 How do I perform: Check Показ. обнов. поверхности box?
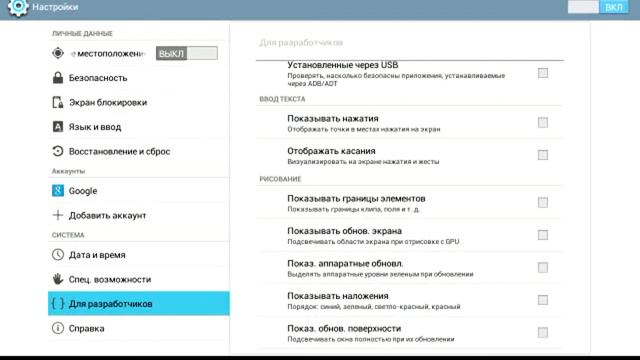point(543,333)
